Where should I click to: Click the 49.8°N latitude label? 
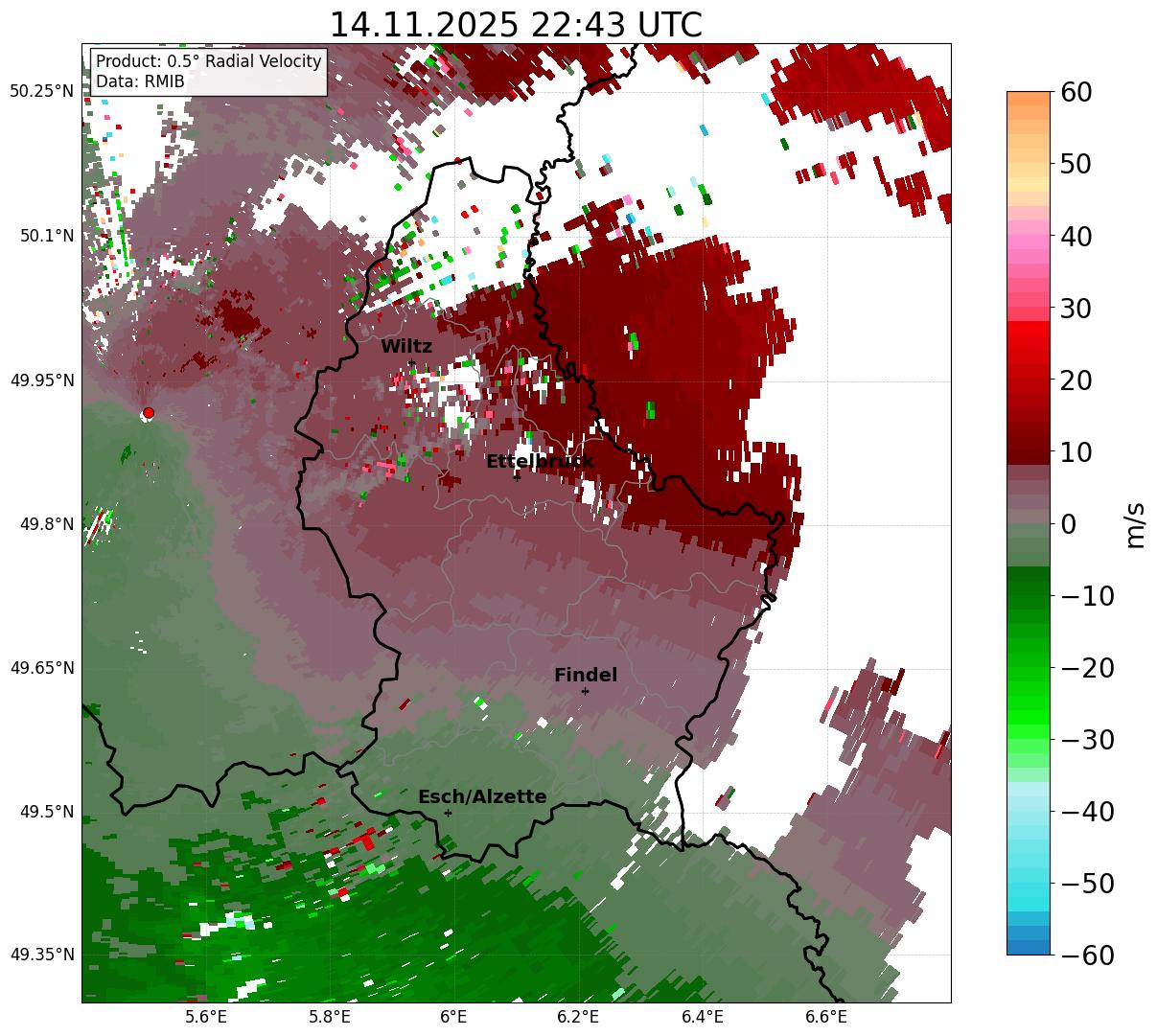coord(46,524)
